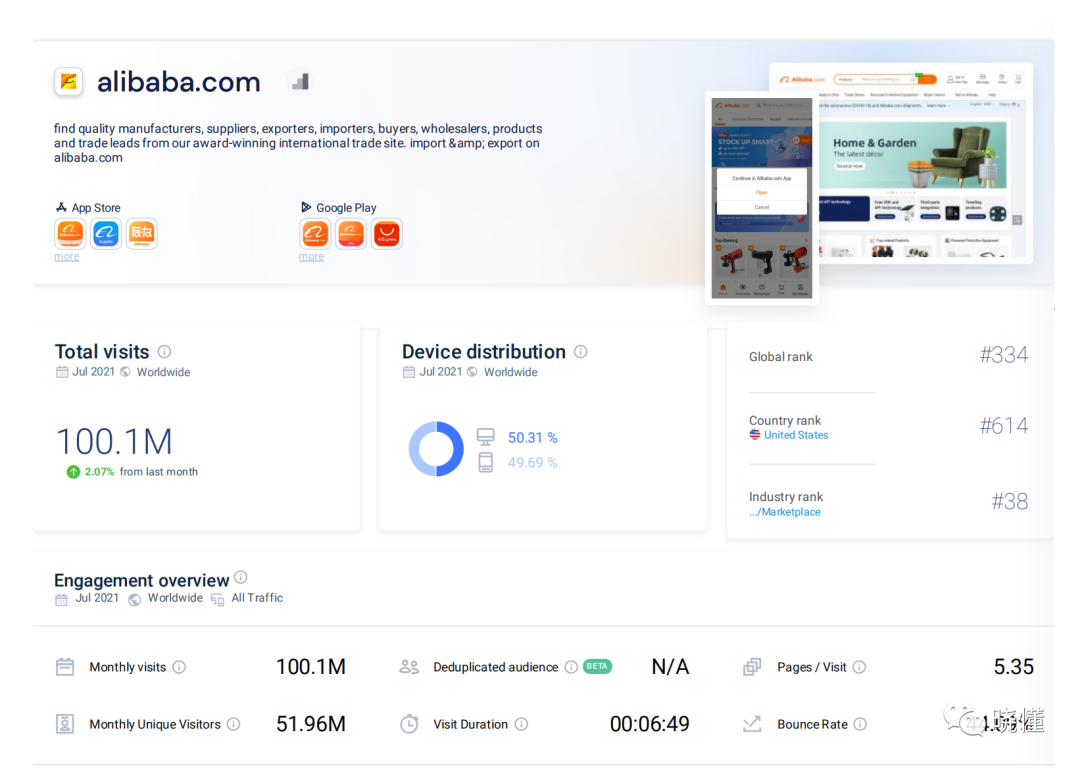
Task: Click the device distribution donut chart
Action: coord(436,449)
